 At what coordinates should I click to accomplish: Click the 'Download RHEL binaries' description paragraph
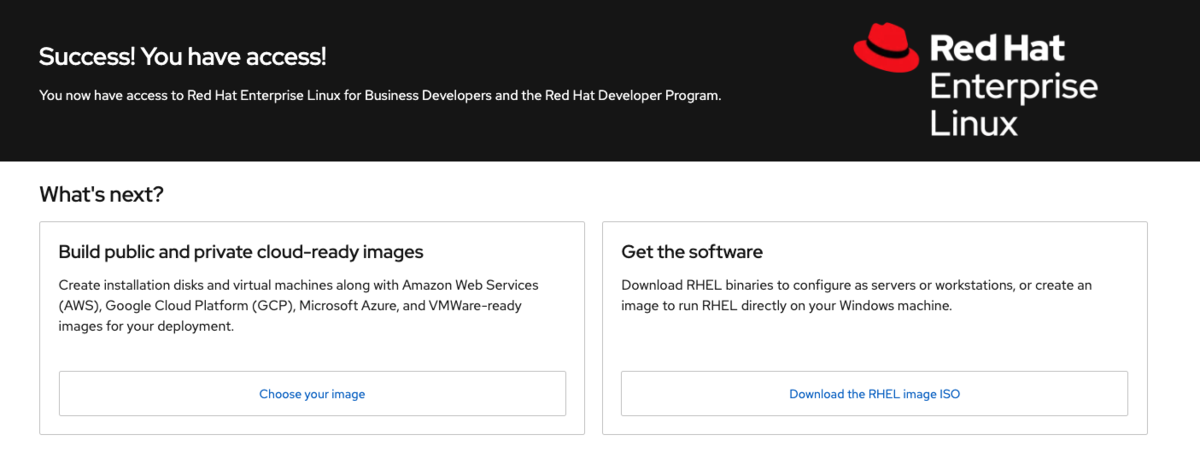(x=856, y=295)
